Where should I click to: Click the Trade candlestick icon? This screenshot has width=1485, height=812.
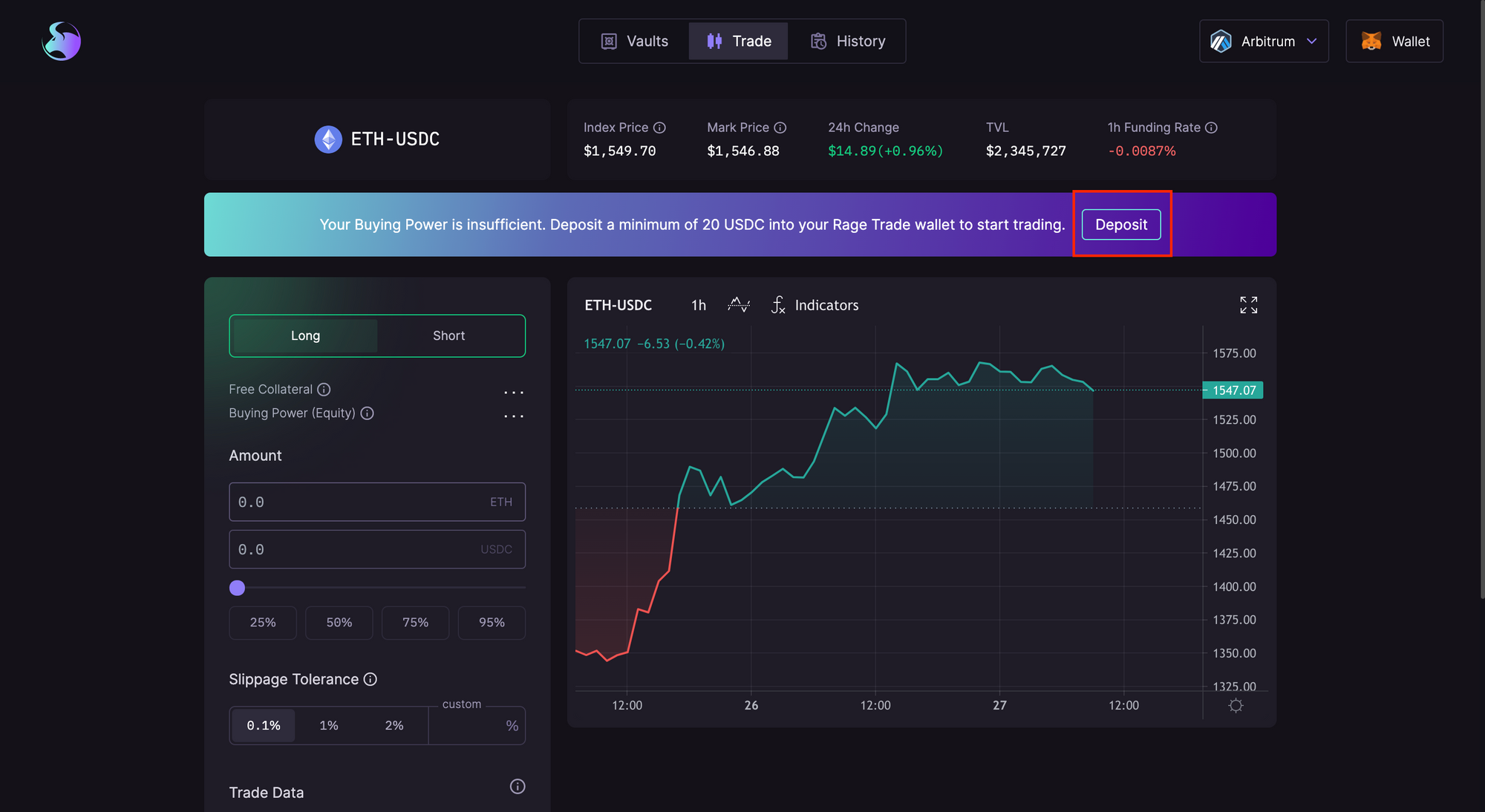(x=714, y=42)
